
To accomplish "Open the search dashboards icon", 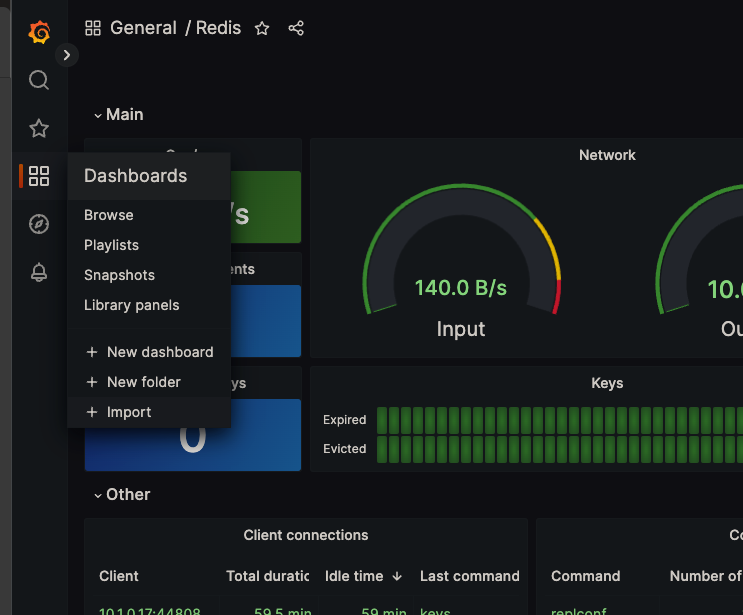I will 39,80.
